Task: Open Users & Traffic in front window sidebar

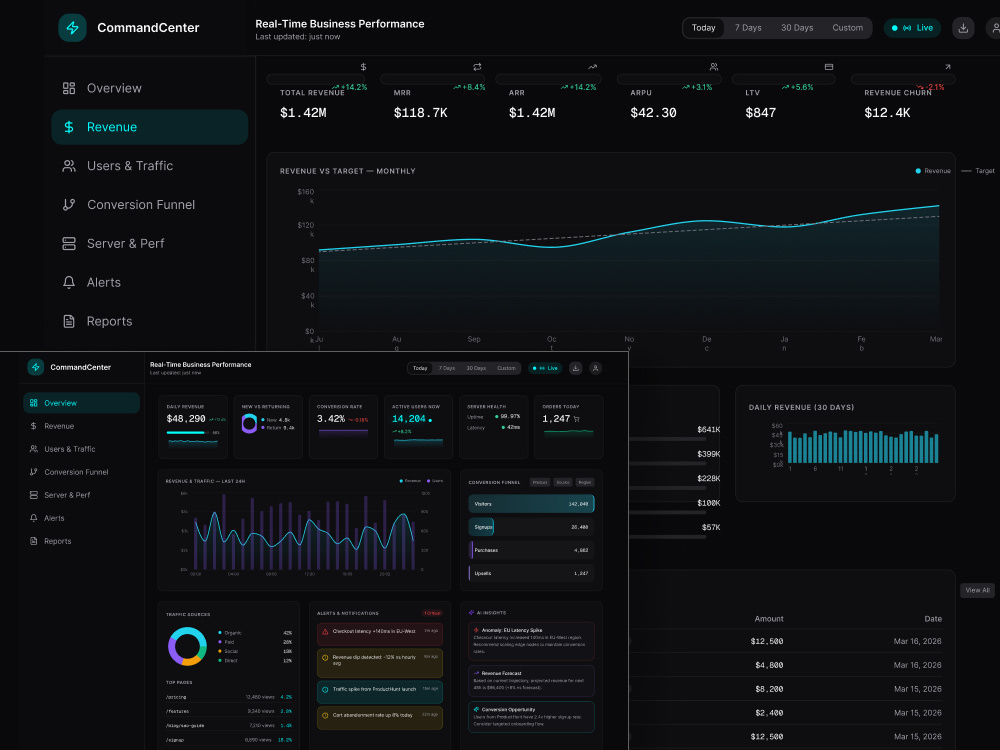Action: click(82, 449)
